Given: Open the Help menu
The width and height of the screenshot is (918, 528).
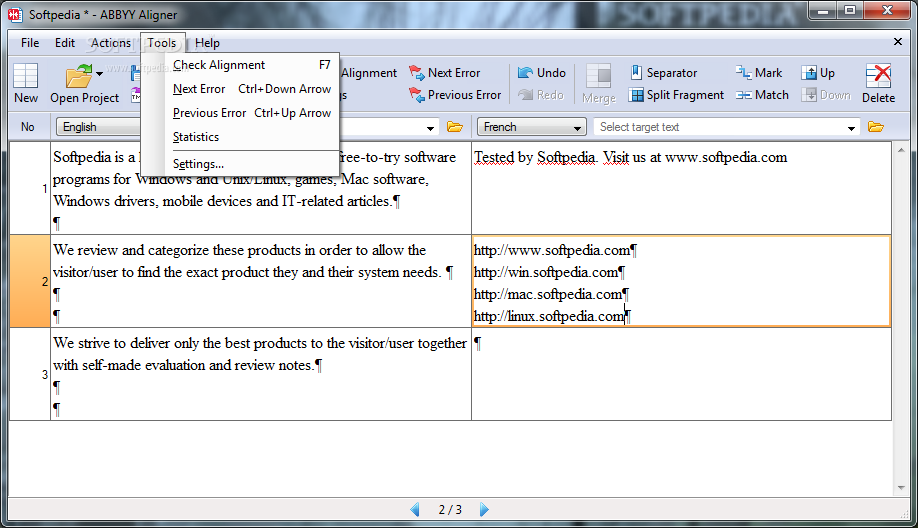Looking at the screenshot, I should point(207,43).
